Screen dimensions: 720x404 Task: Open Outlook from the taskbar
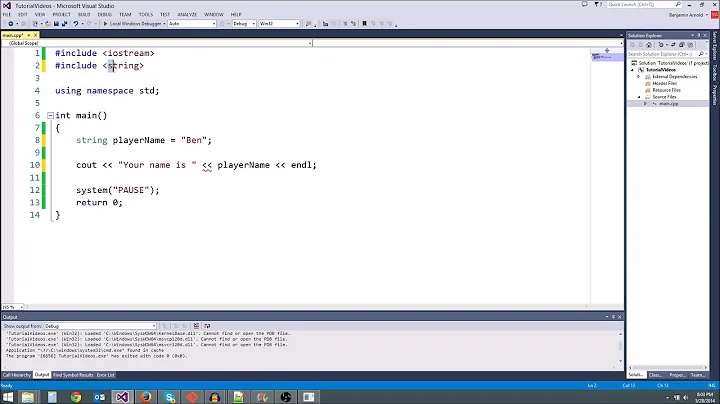(99, 397)
